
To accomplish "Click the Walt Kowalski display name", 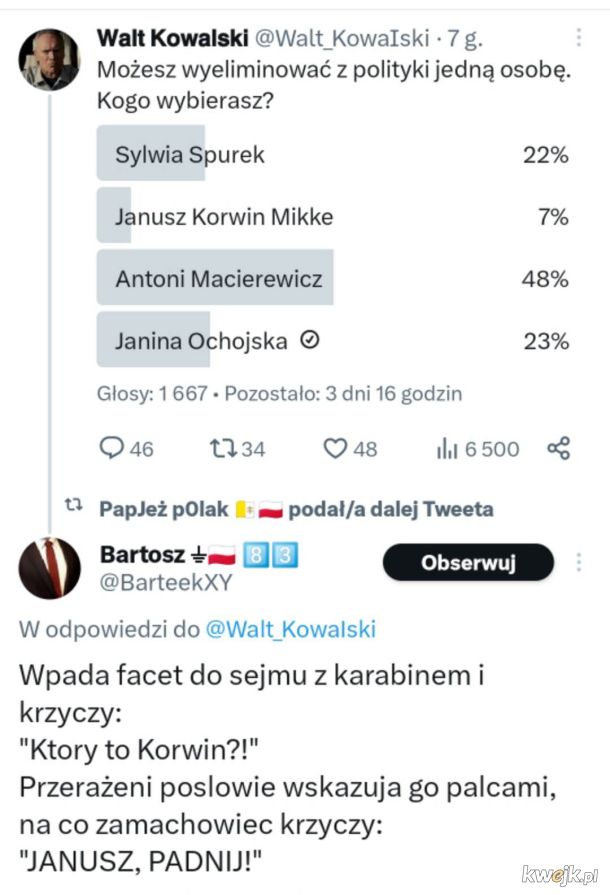I will click(x=171, y=38).
